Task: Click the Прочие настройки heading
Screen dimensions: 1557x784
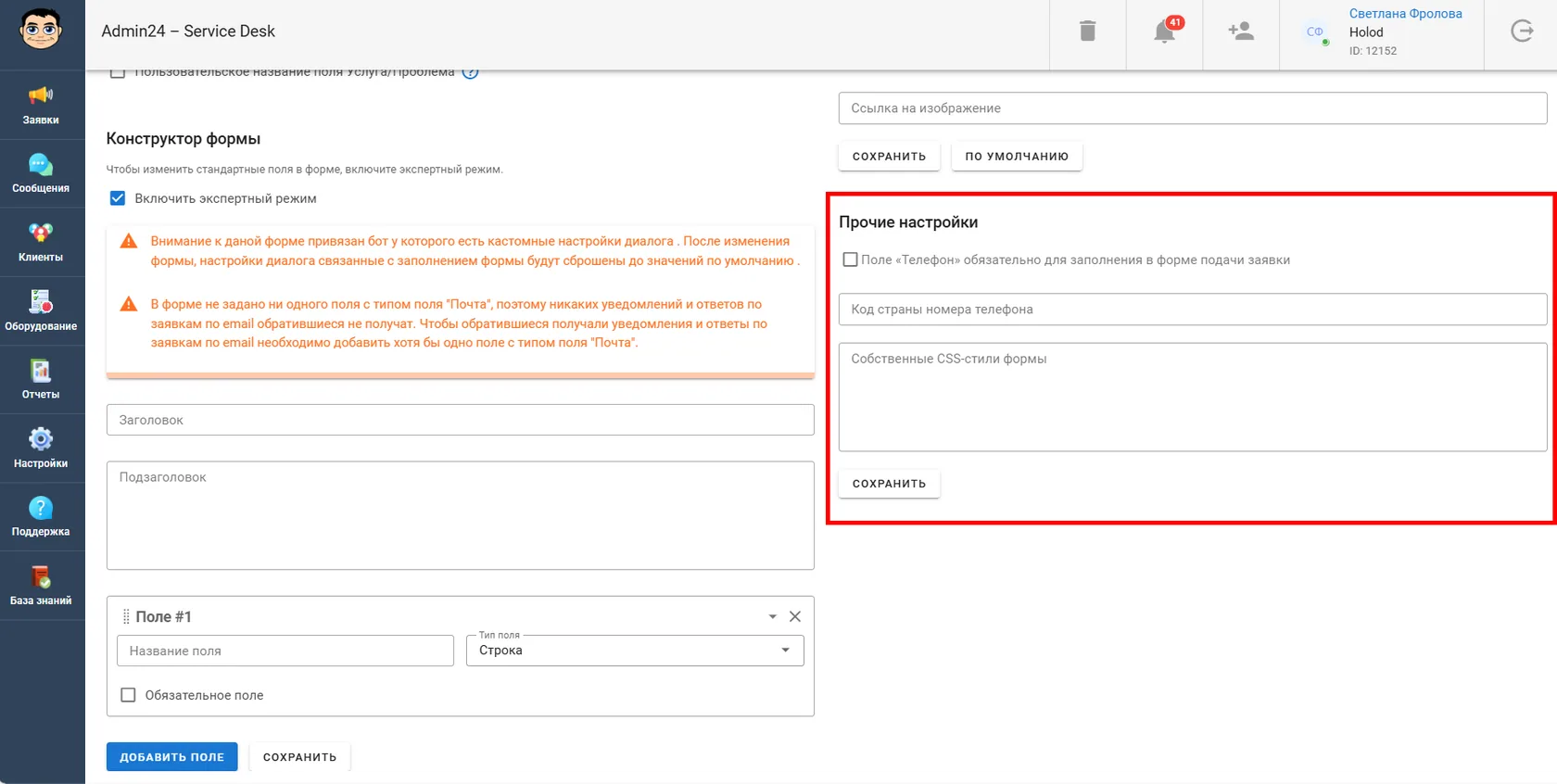Action: (x=908, y=222)
